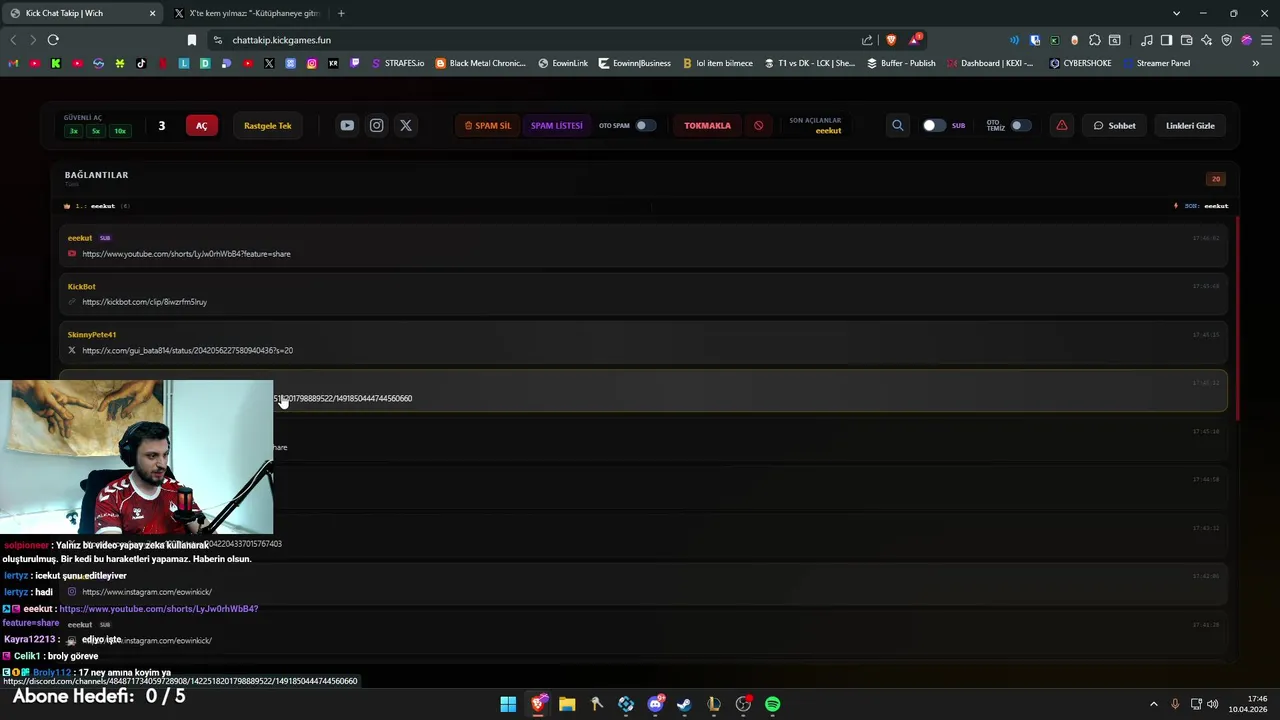
Task: Open the Windows Start menu
Action: point(508,704)
